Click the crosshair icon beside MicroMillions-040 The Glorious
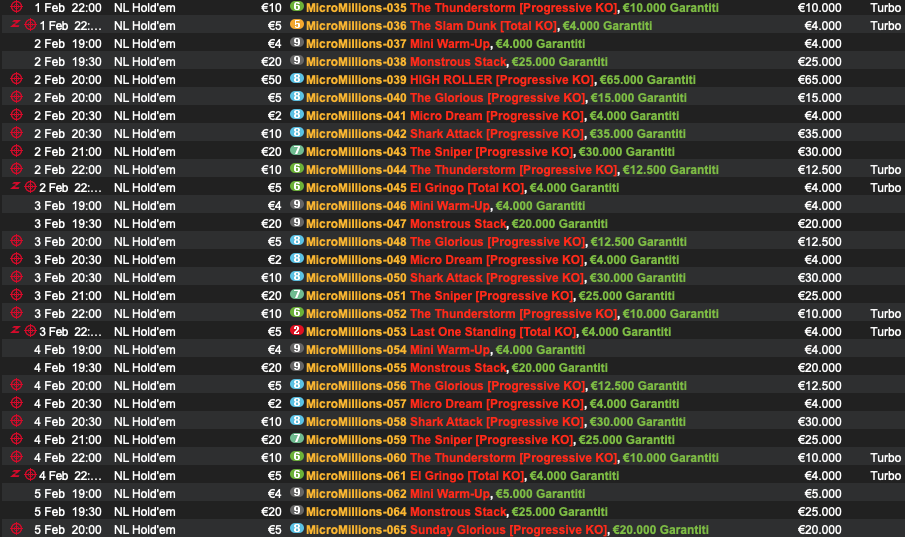905x537 pixels. click(x=17, y=97)
